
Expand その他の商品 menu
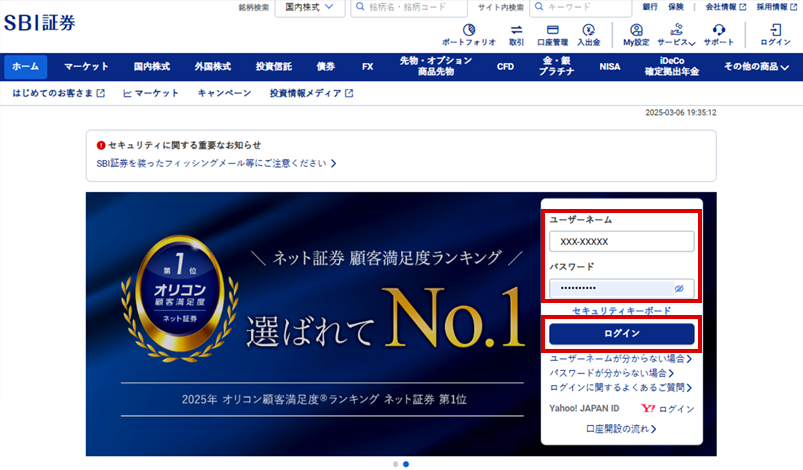click(756, 67)
